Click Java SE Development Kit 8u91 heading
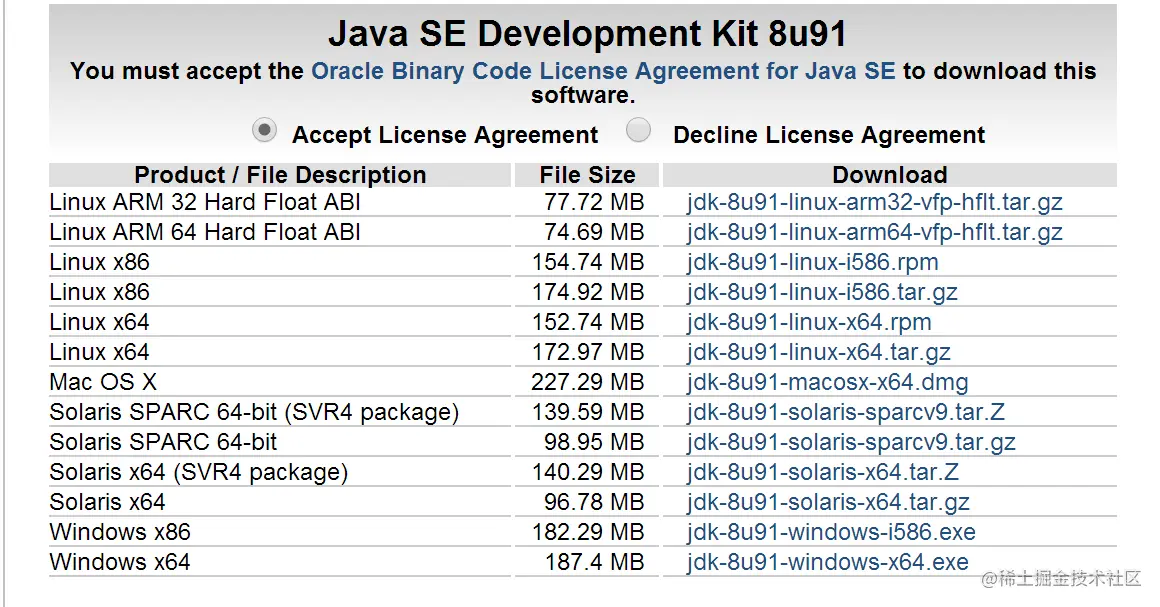 (x=587, y=33)
